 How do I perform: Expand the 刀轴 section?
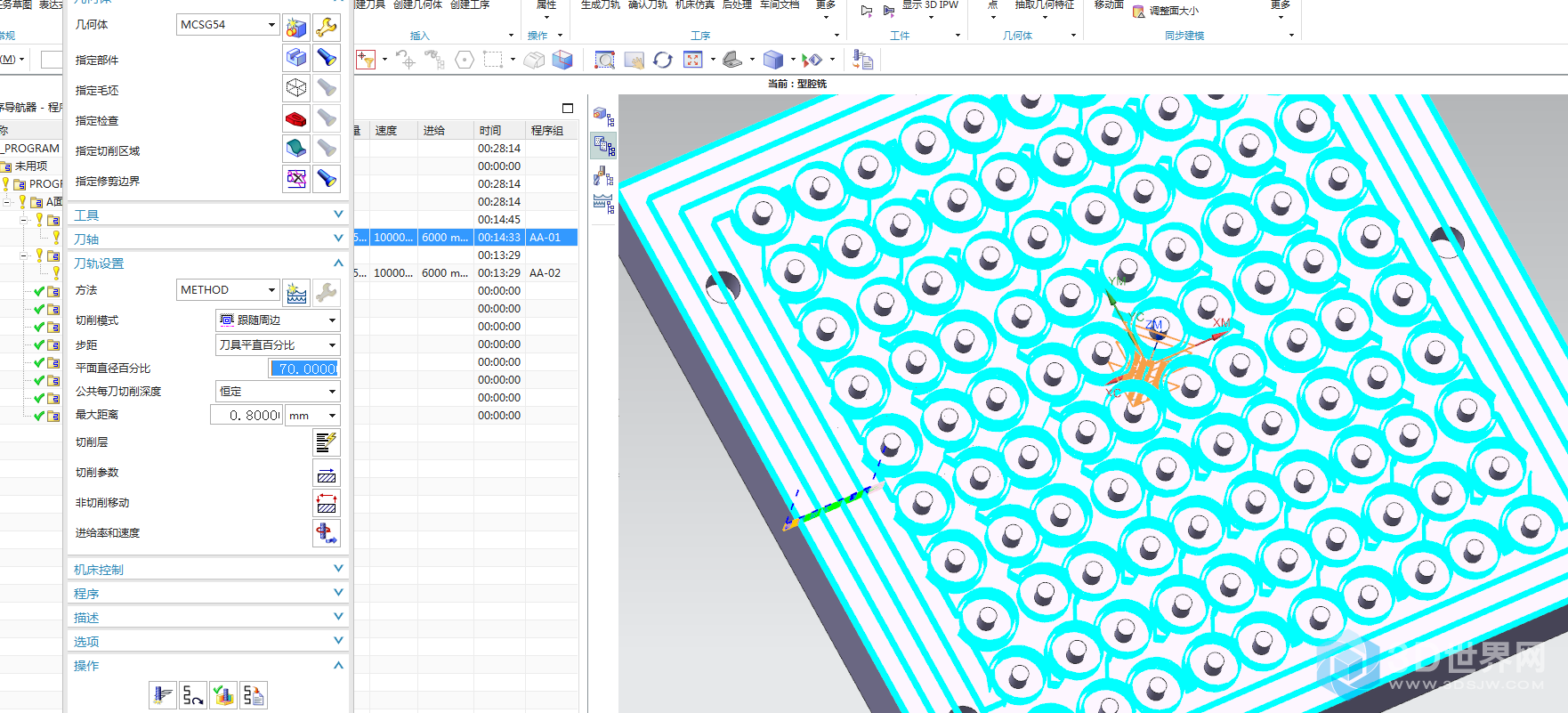tap(338, 238)
